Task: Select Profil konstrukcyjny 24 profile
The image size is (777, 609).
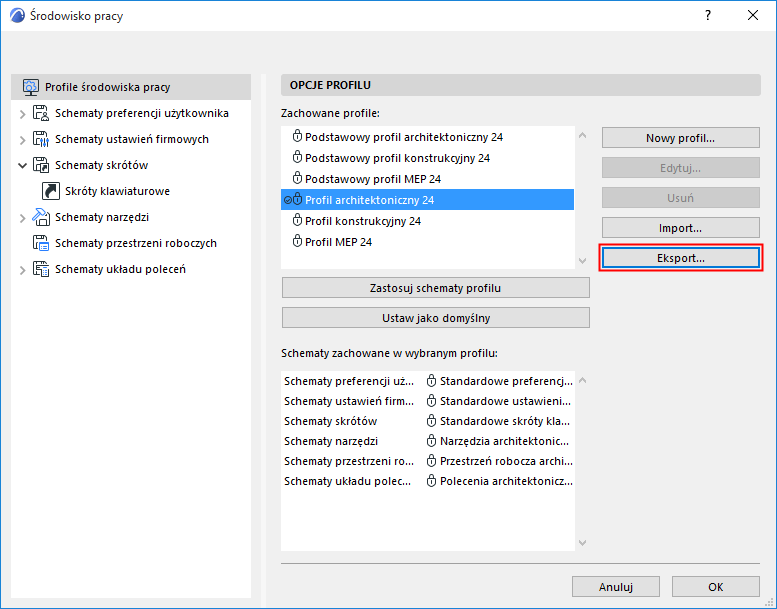Action: 427,221
